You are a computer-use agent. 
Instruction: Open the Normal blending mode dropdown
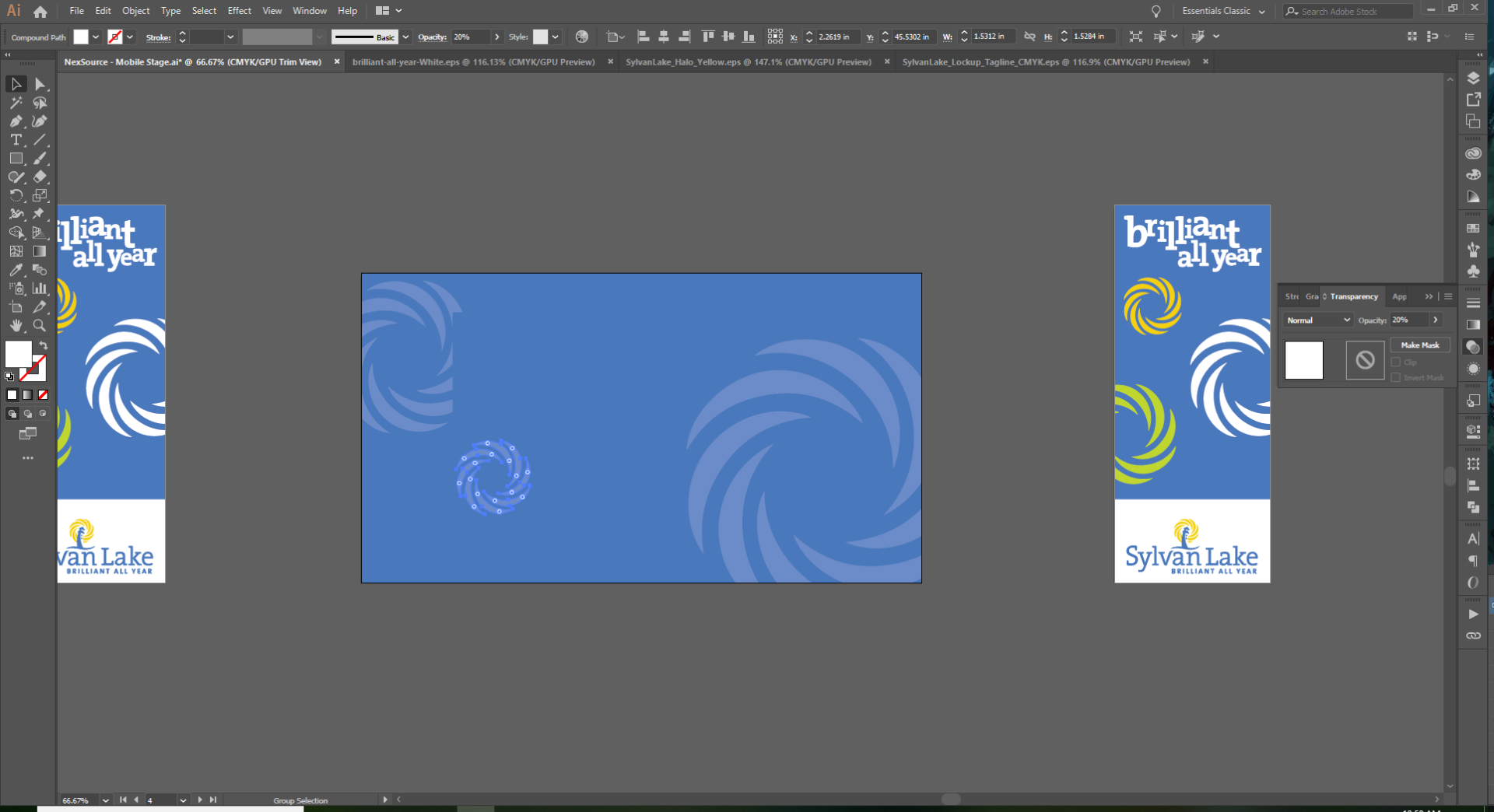(x=1318, y=320)
